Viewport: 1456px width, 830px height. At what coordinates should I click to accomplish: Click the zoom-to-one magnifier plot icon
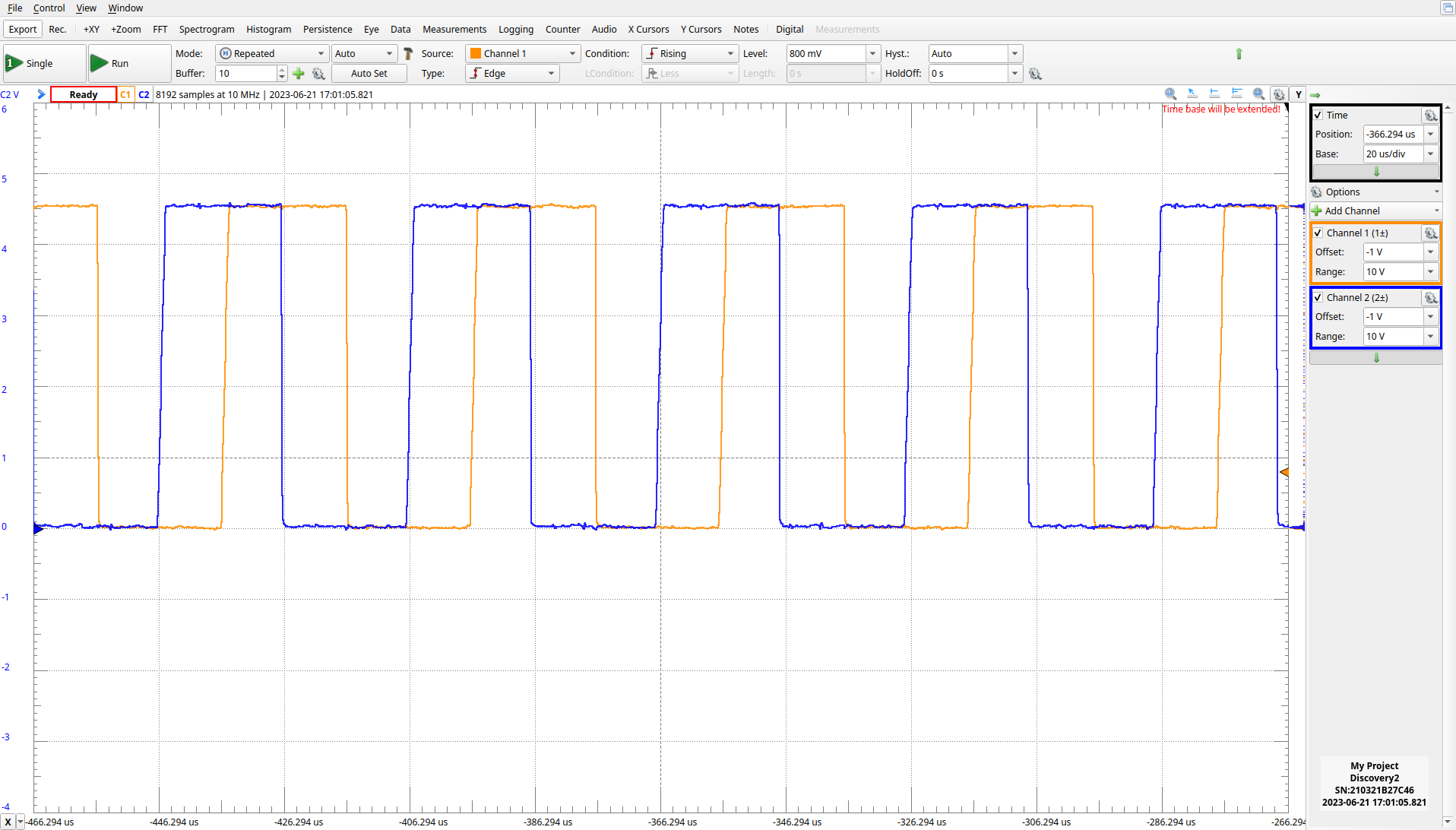click(x=1171, y=93)
